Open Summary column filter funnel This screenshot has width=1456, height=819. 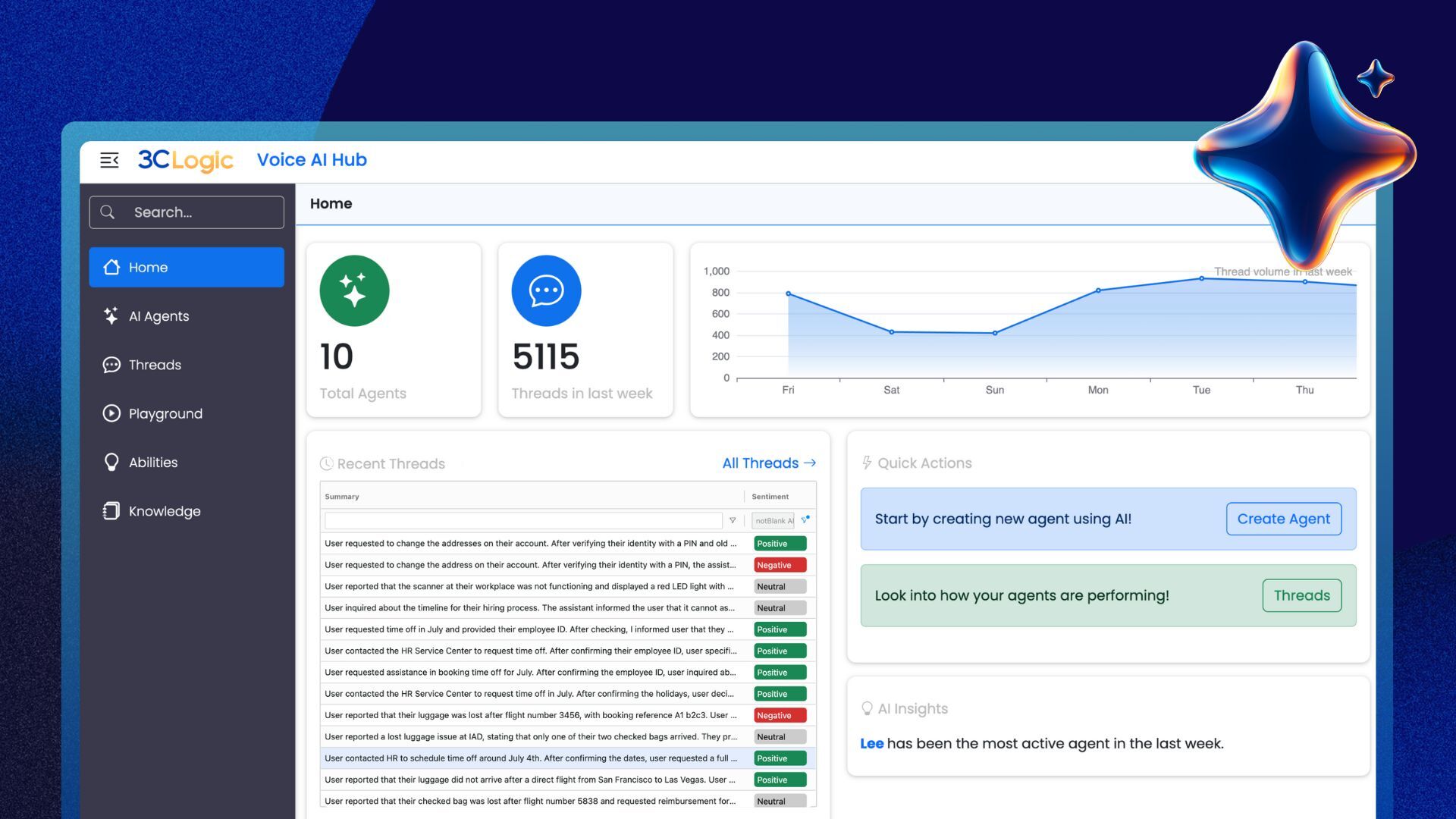733,520
